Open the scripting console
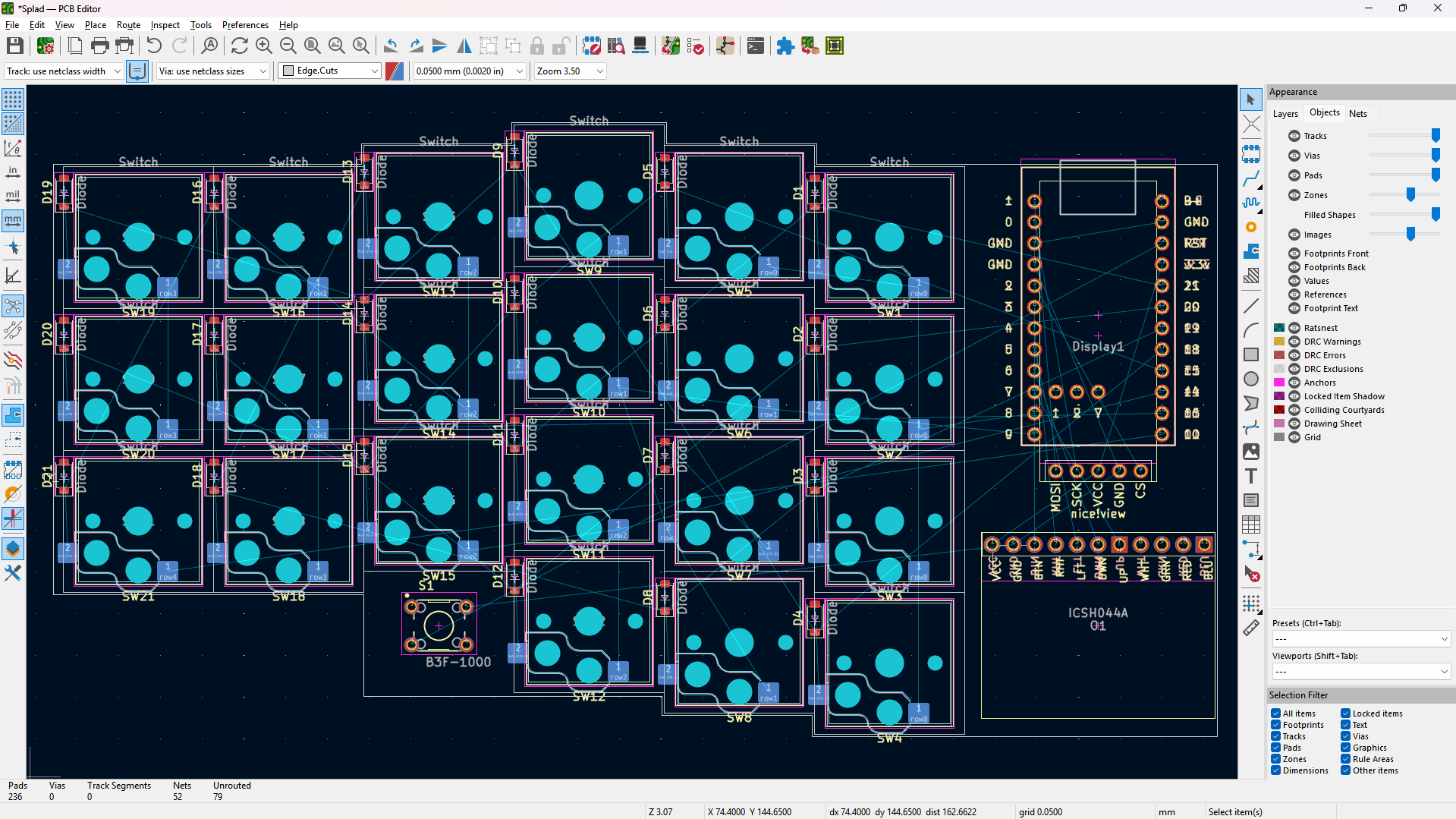 tap(755, 46)
